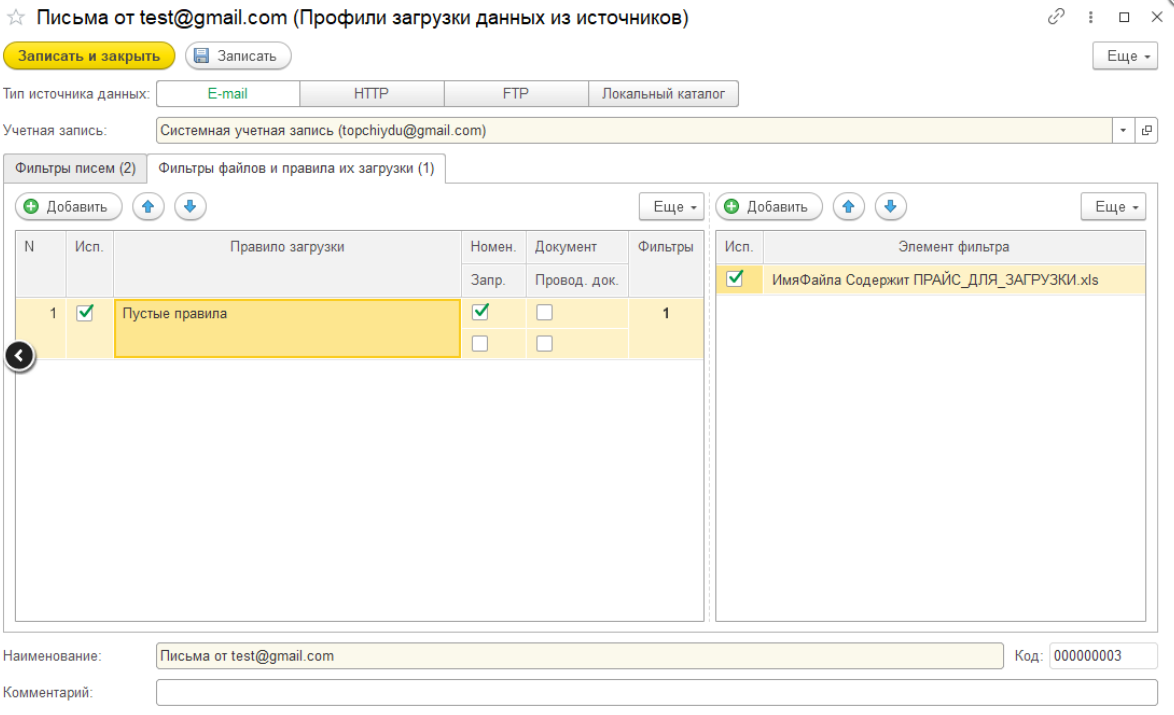Open vertical three-dot title bar menu

point(1091,18)
